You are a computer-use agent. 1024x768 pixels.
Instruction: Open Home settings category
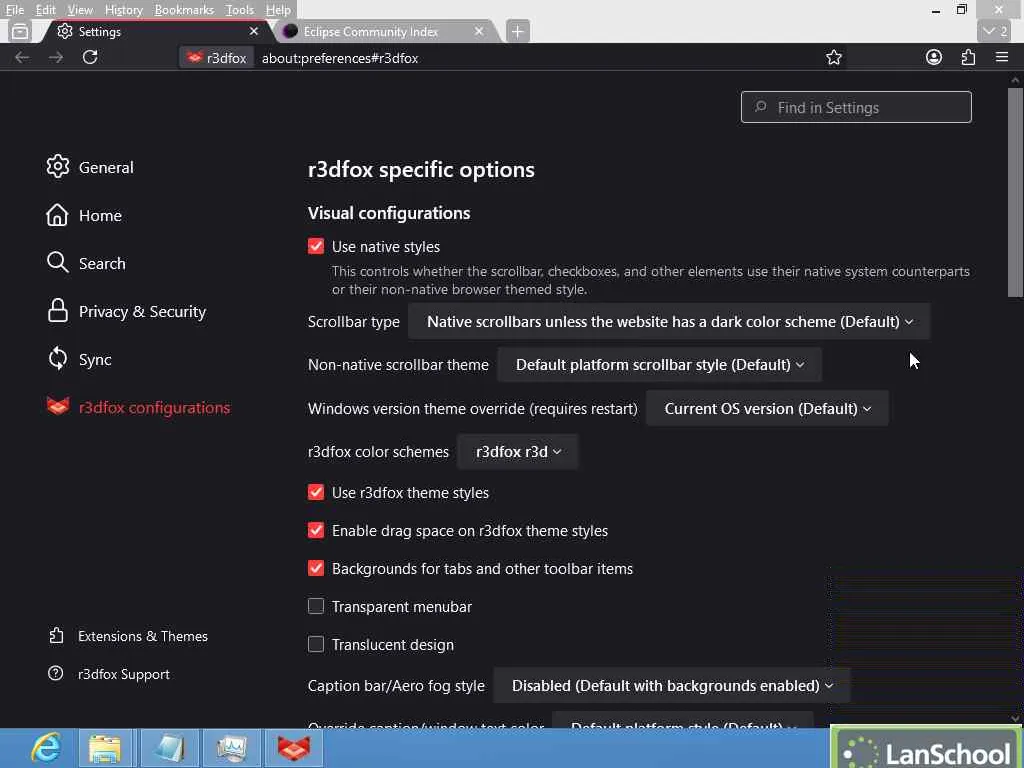(84, 216)
